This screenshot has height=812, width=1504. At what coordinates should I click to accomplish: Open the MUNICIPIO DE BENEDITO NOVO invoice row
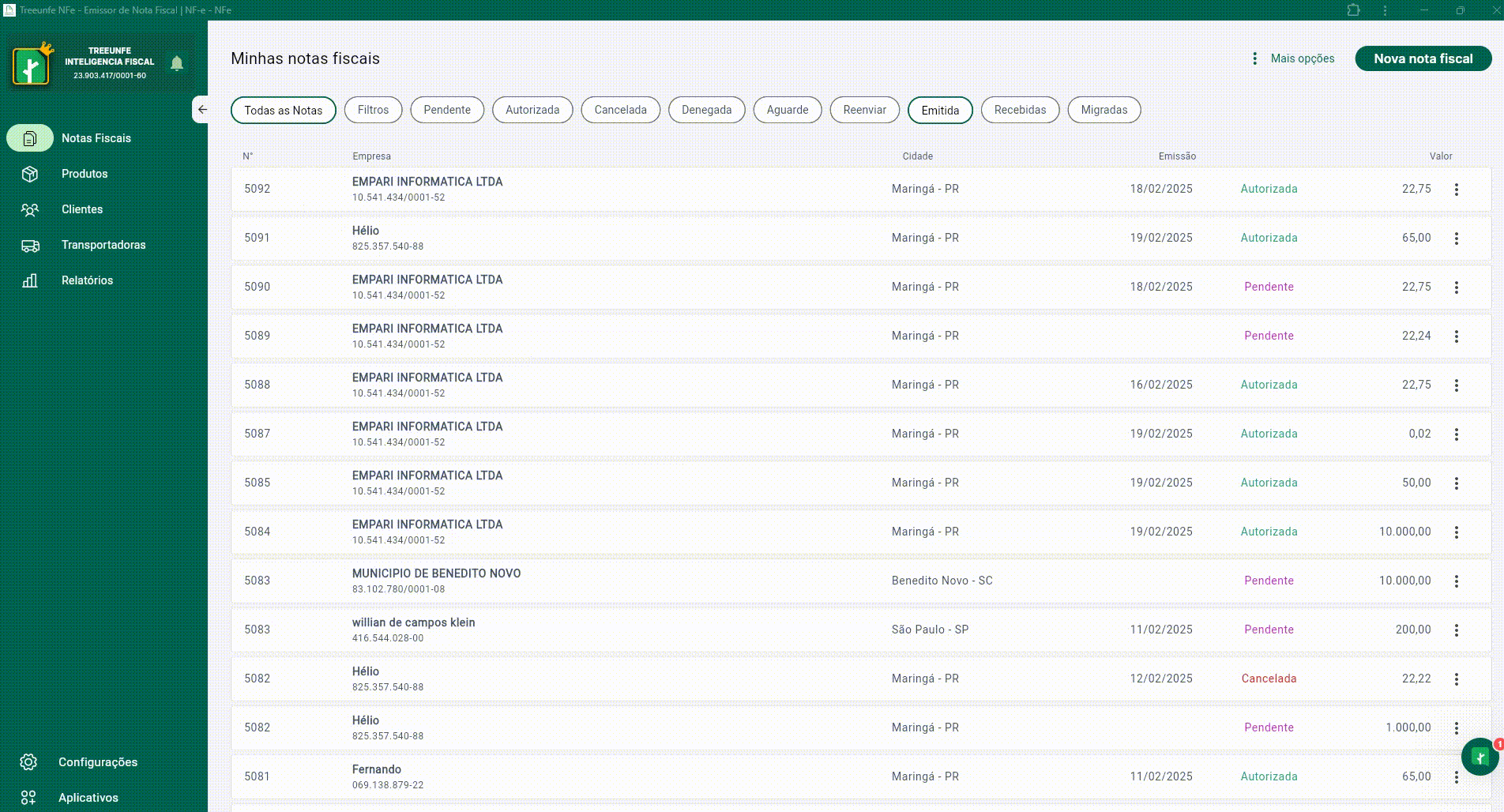[436, 581]
